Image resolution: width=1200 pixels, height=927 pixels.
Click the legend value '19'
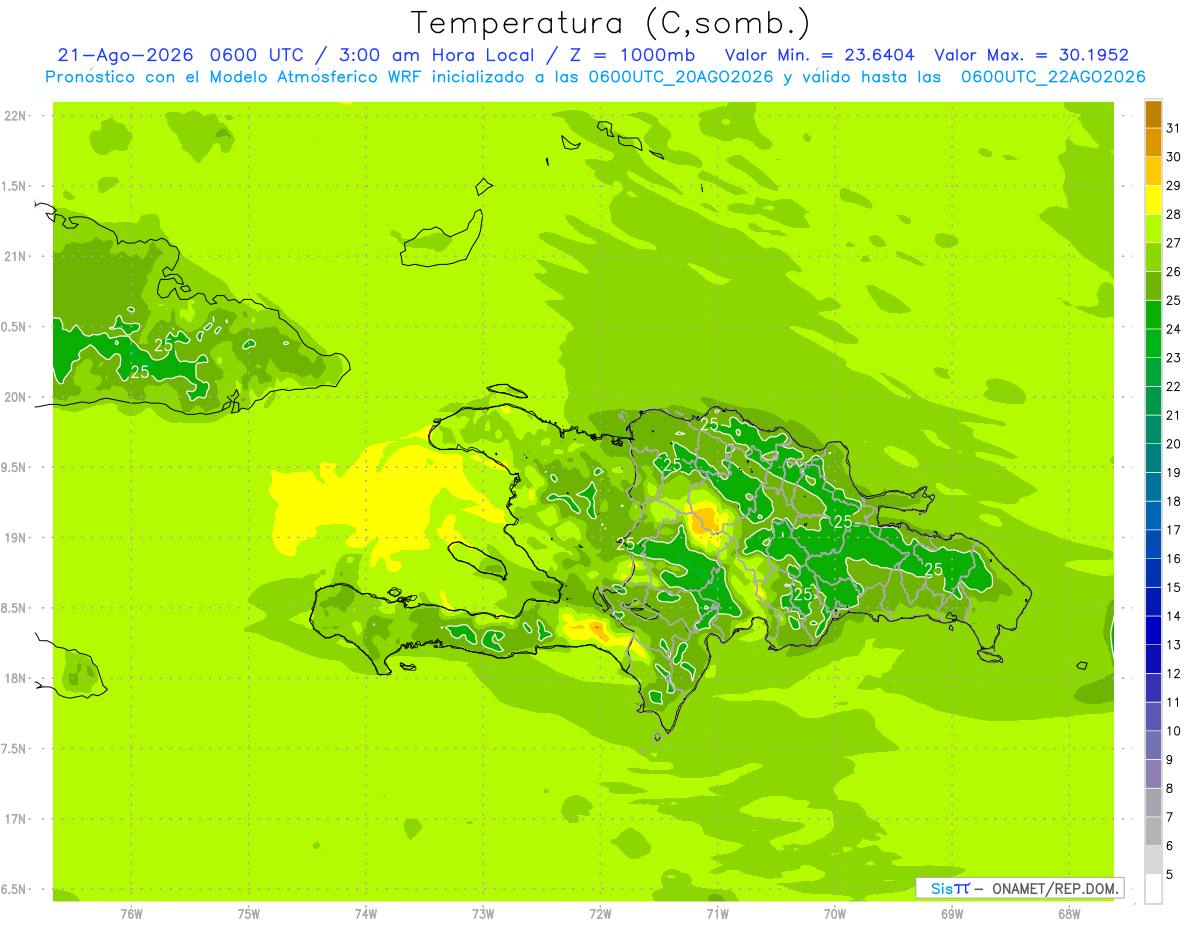click(x=1173, y=473)
